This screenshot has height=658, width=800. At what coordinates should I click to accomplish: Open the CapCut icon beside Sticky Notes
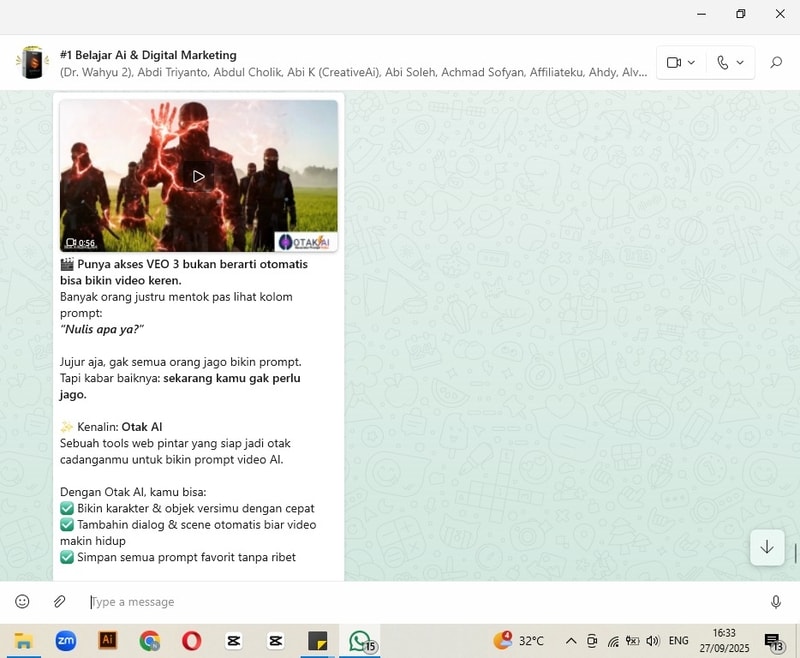click(x=276, y=641)
